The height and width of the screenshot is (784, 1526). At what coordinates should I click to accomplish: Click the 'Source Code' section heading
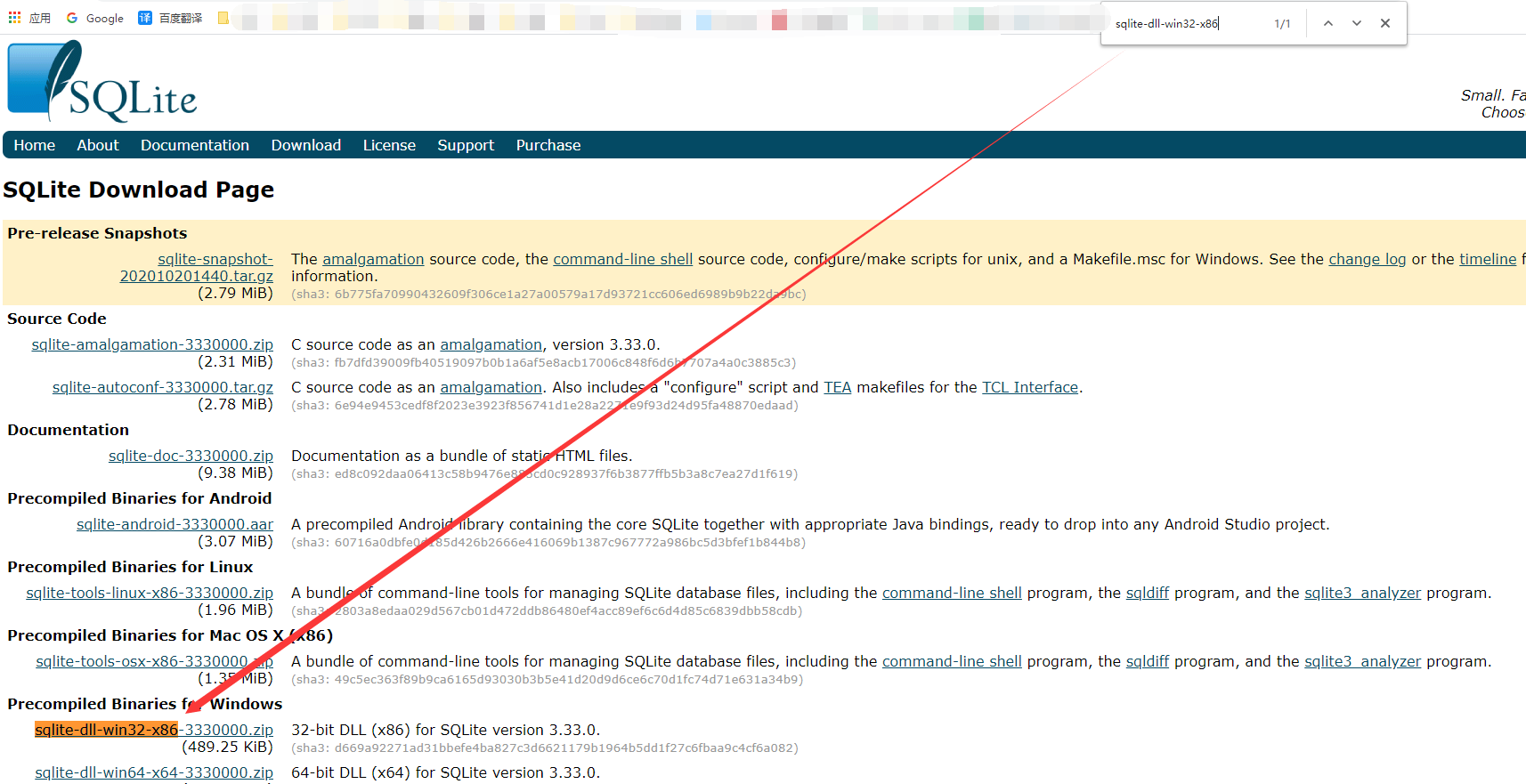coord(57,319)
